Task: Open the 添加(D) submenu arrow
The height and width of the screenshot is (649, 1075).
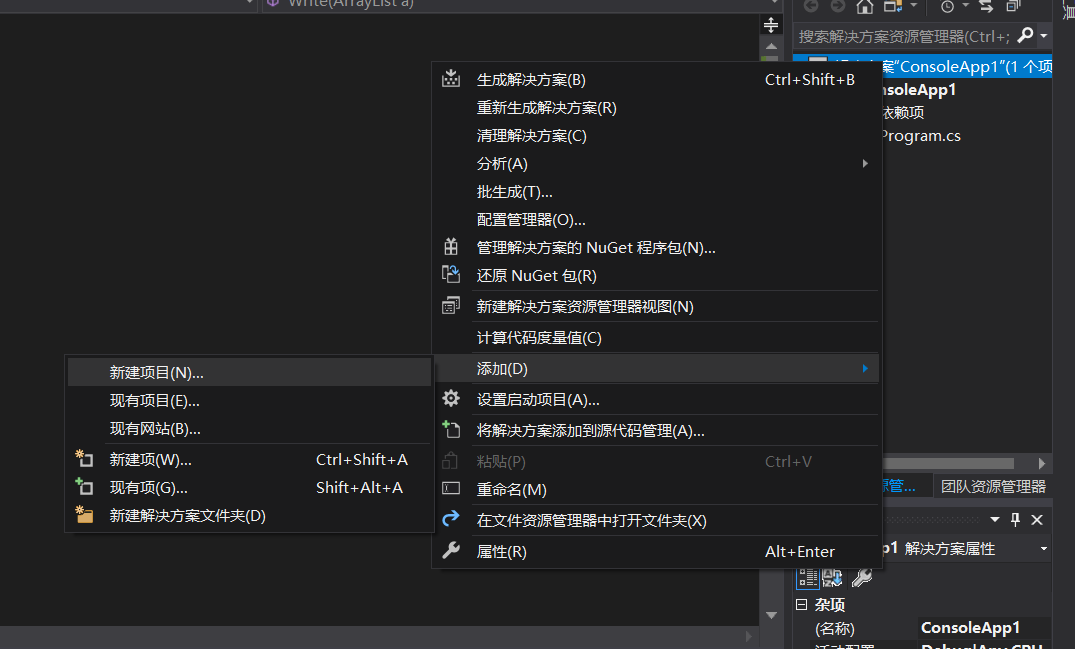Action: point(865,368)
